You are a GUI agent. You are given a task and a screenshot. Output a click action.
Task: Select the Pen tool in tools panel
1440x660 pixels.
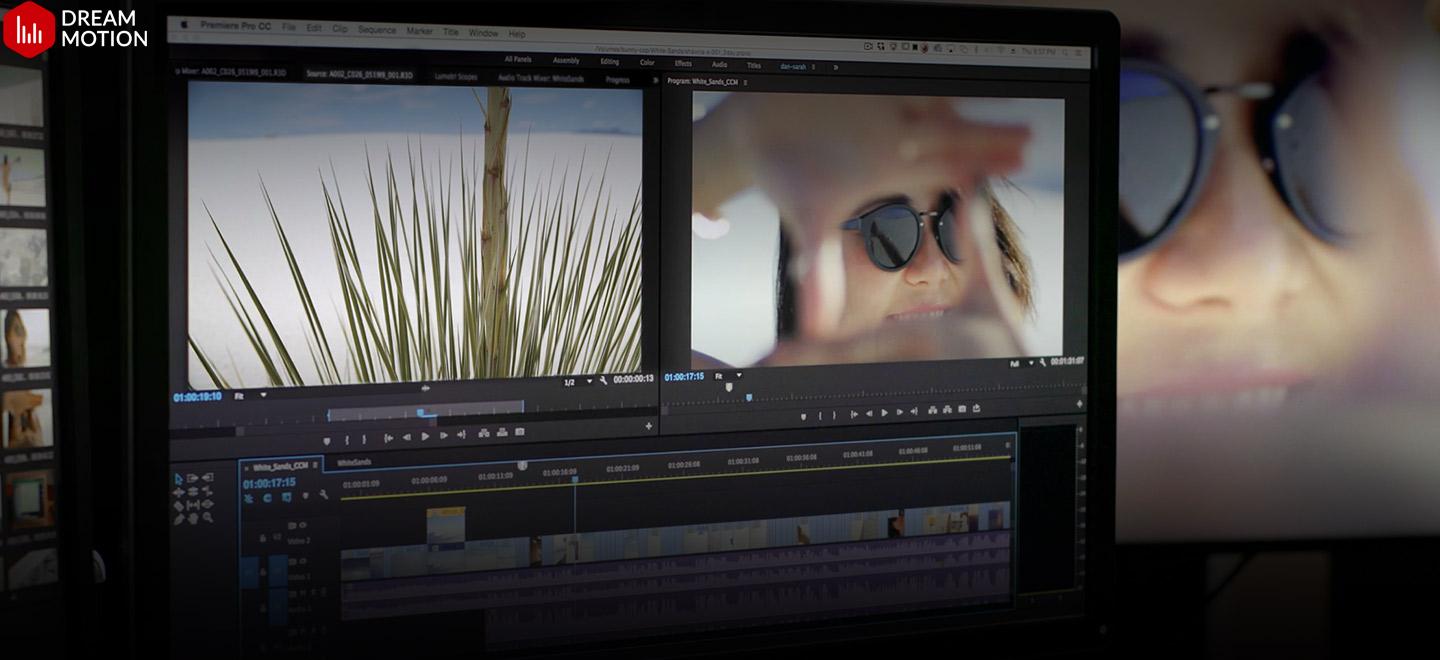(179, 518)
